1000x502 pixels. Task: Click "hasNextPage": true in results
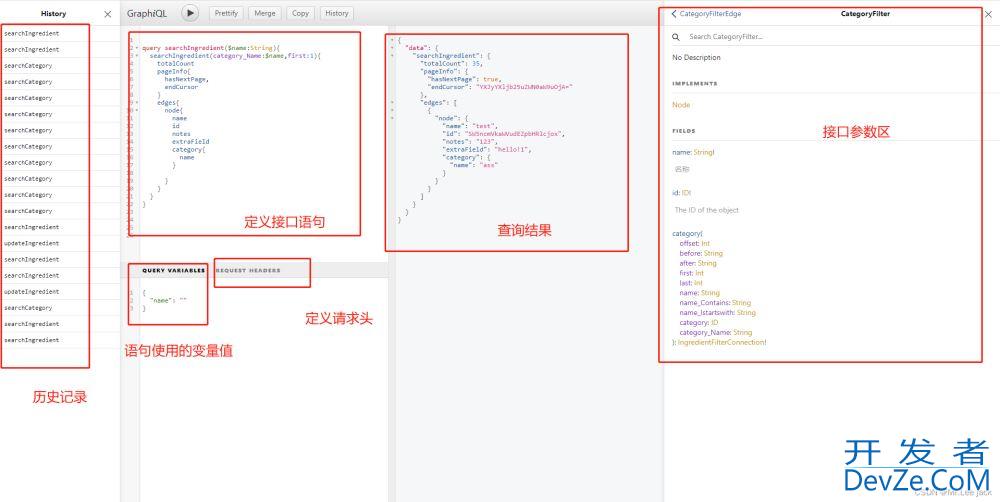tap(464, 79)
